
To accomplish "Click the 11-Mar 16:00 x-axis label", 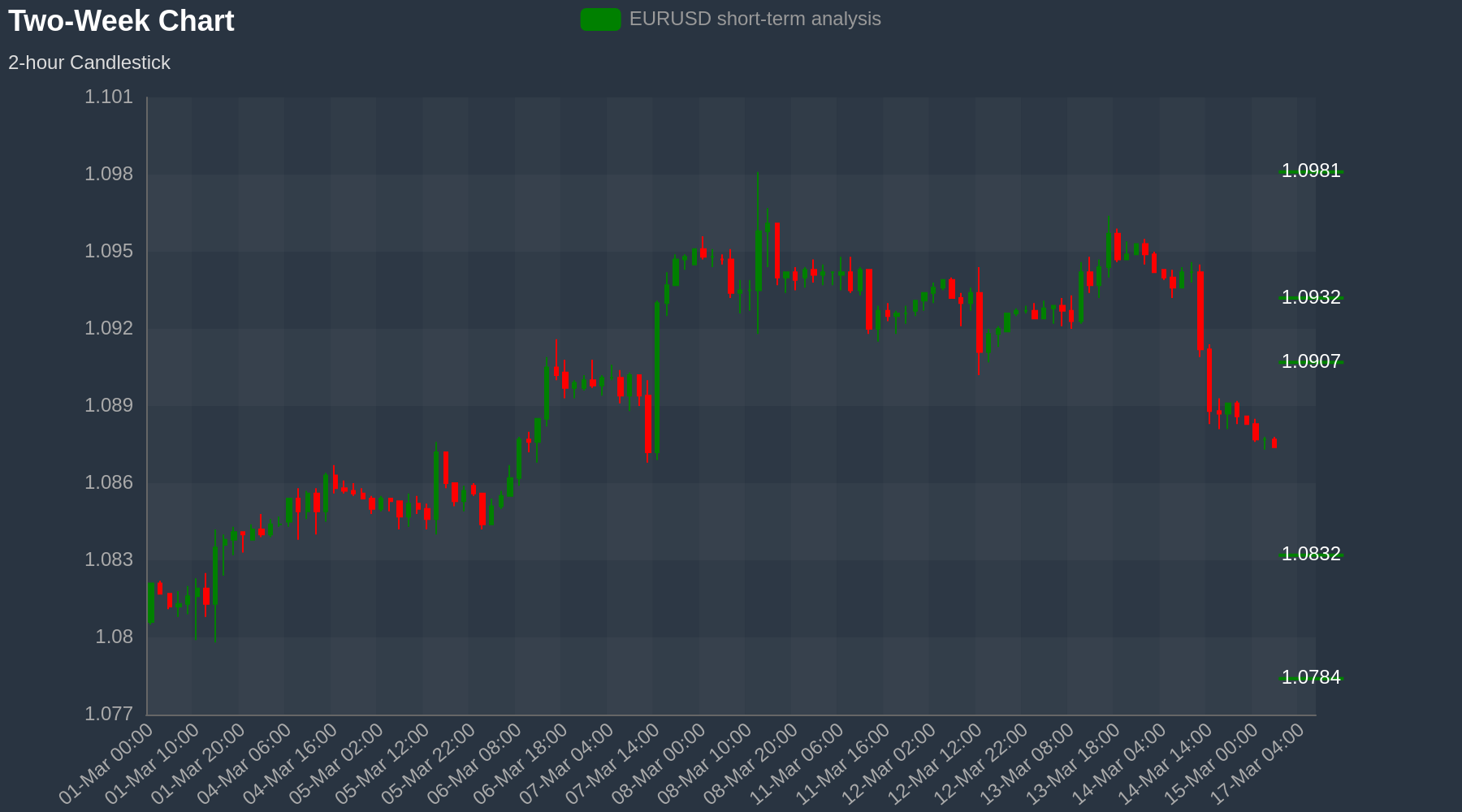I will (x=843, y=764).
